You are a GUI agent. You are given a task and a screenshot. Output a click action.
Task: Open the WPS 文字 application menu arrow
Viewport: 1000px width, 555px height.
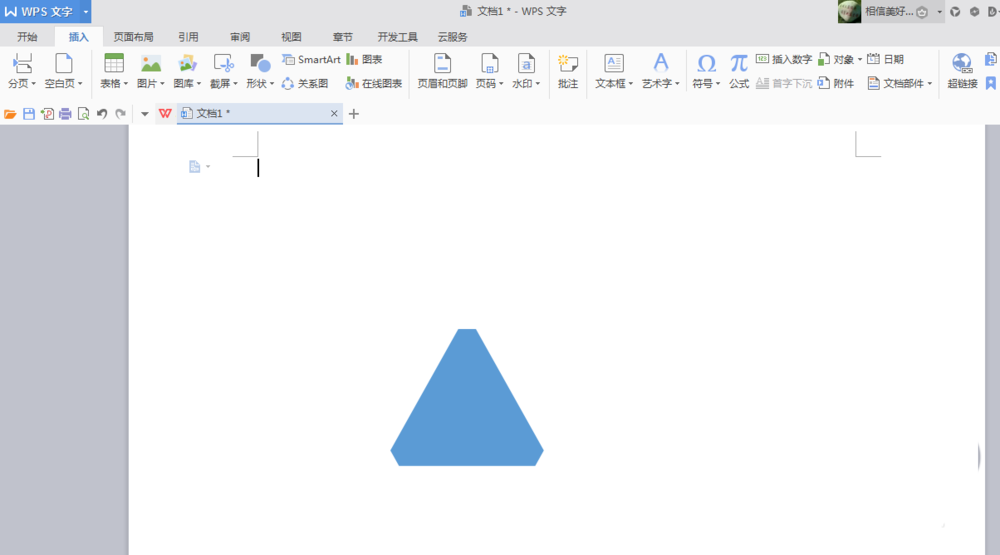(x=85, y=11)
